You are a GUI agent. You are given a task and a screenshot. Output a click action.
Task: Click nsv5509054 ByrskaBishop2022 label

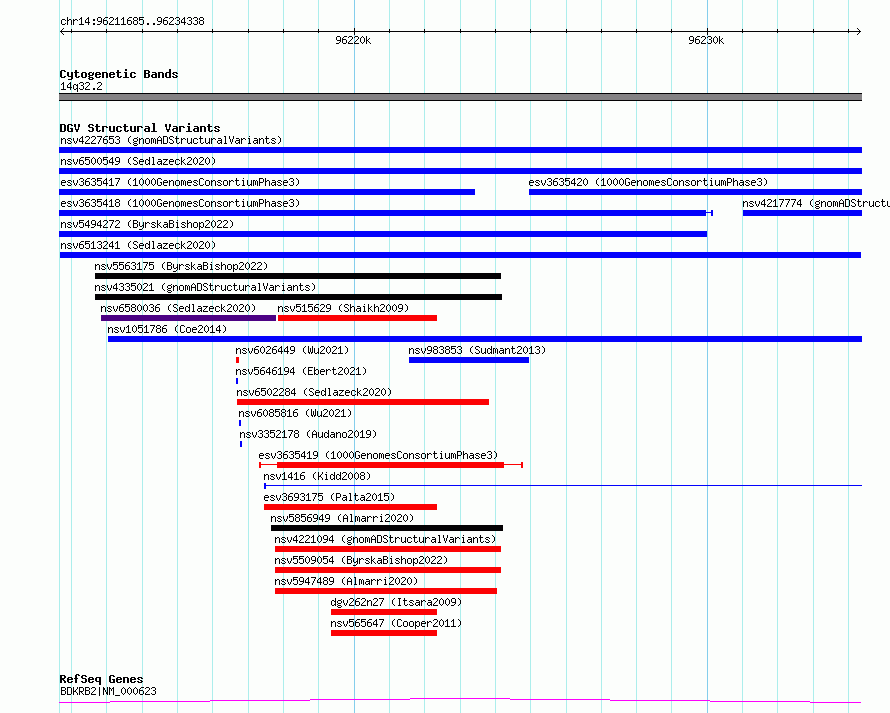pos(361,560)
